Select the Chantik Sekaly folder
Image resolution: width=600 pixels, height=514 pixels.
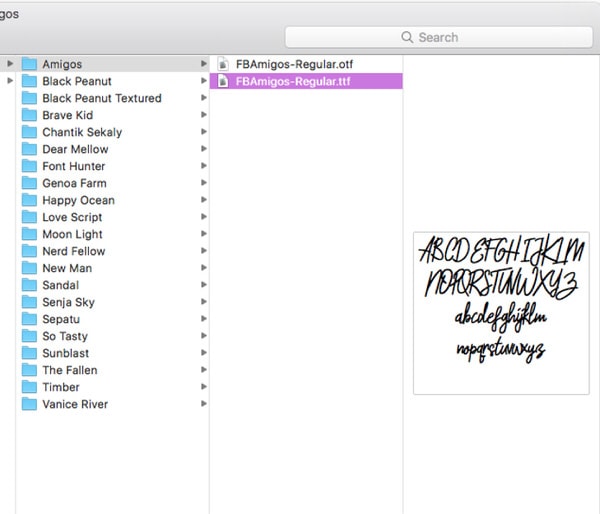[x=81, y=132]
